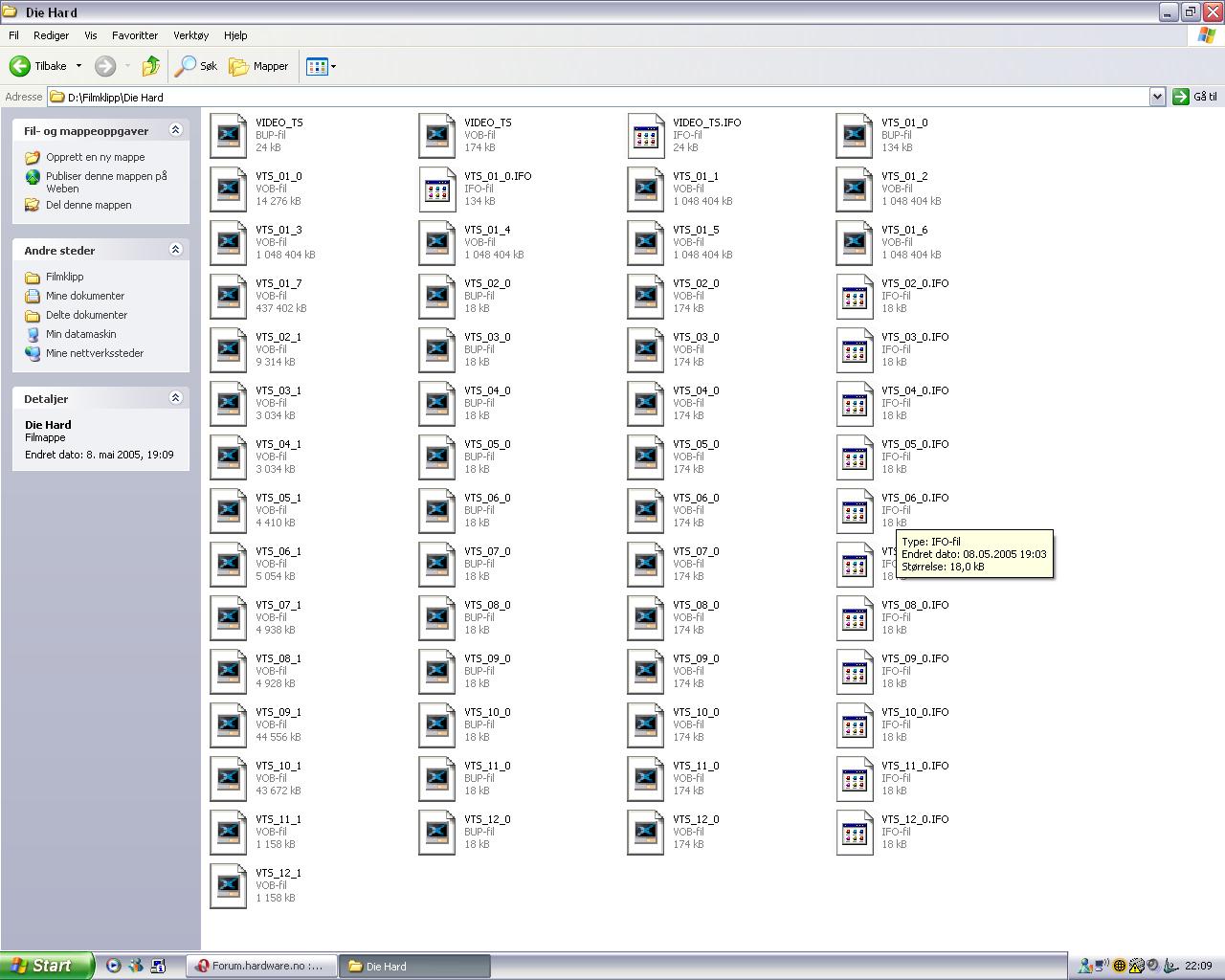The width and height of the screenshot is (1225, 980).
Task: Click VTS_09_0.IFO file name text
Action: pyautogui.click(x=915, y=658)
